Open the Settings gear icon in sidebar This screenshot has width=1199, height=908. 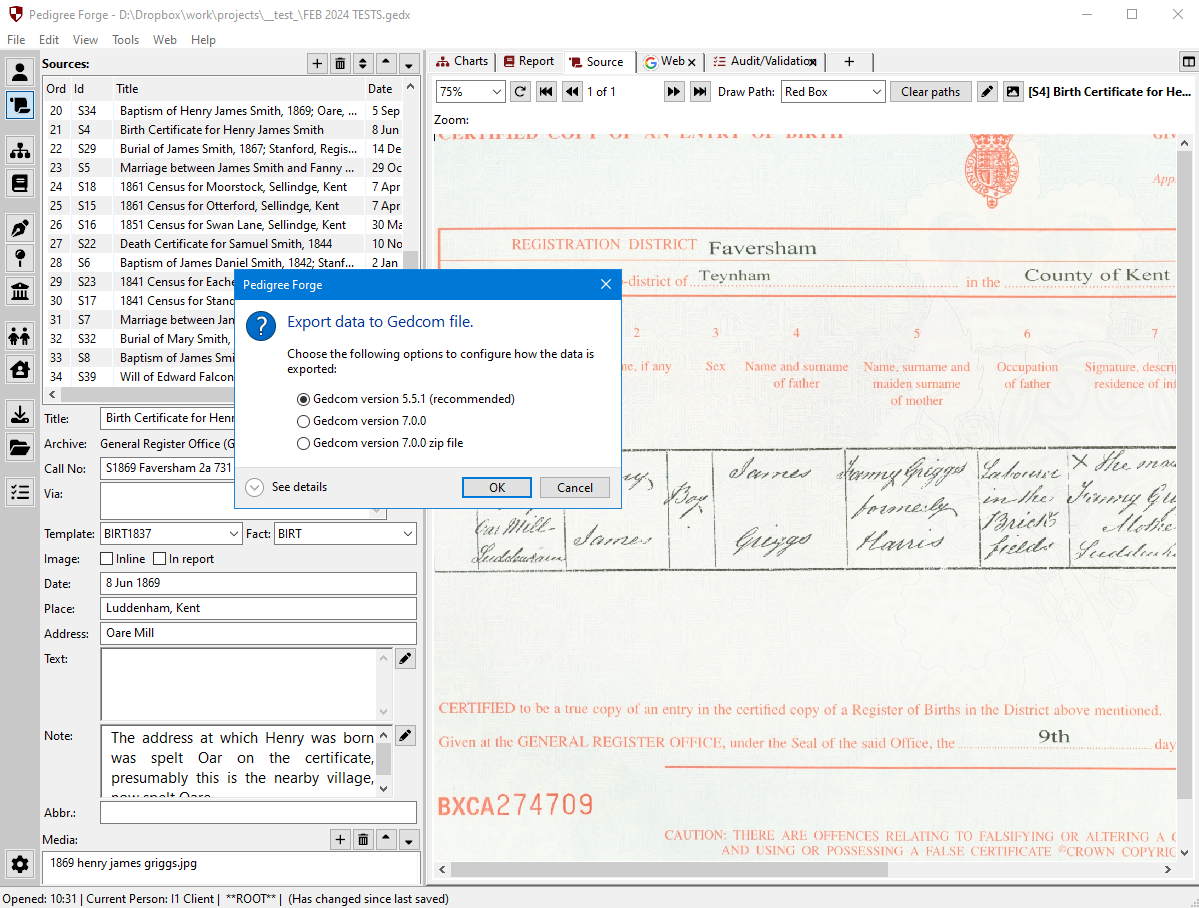coord(19,864)
